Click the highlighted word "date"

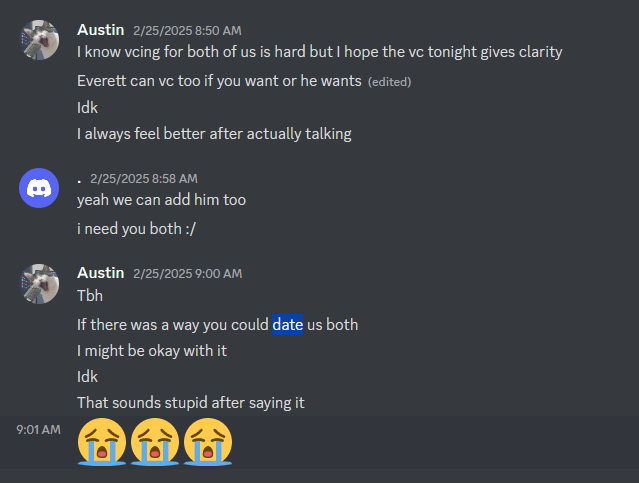point(288,325)
